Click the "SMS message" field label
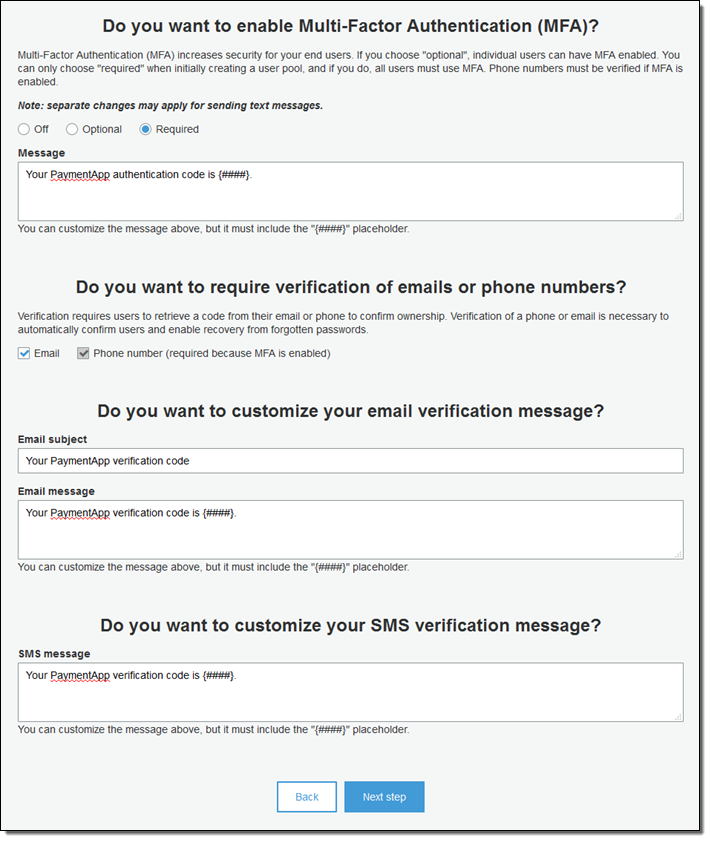This screenshot has height=841, width=710. pos(54,654)
